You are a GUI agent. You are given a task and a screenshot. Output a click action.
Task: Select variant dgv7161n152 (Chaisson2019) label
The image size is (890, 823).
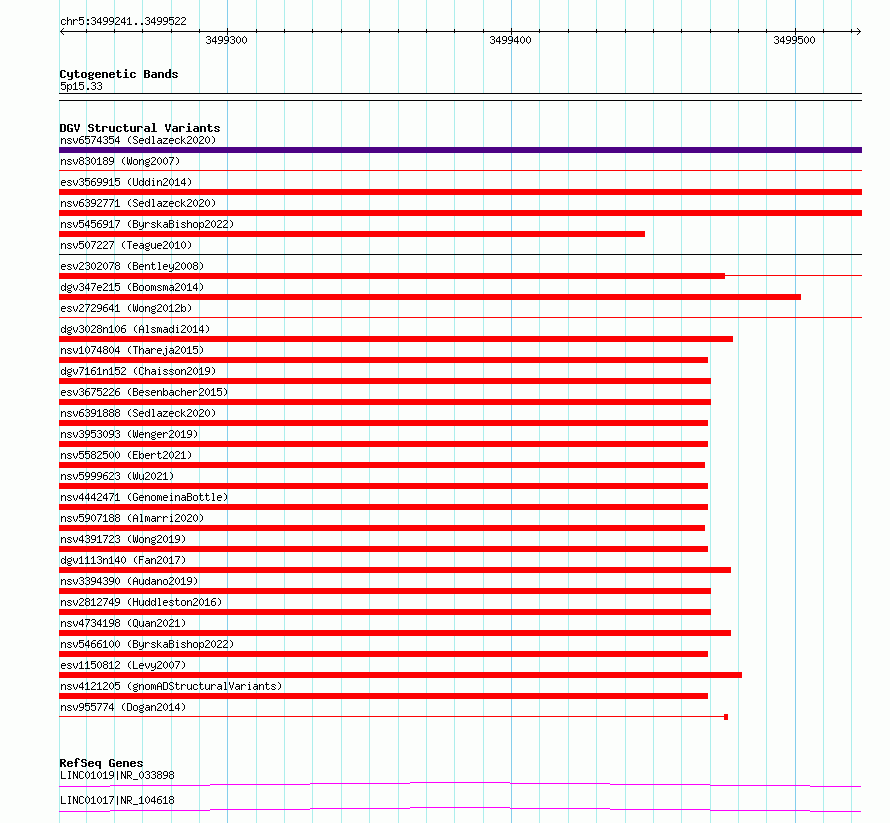point(138,371)
